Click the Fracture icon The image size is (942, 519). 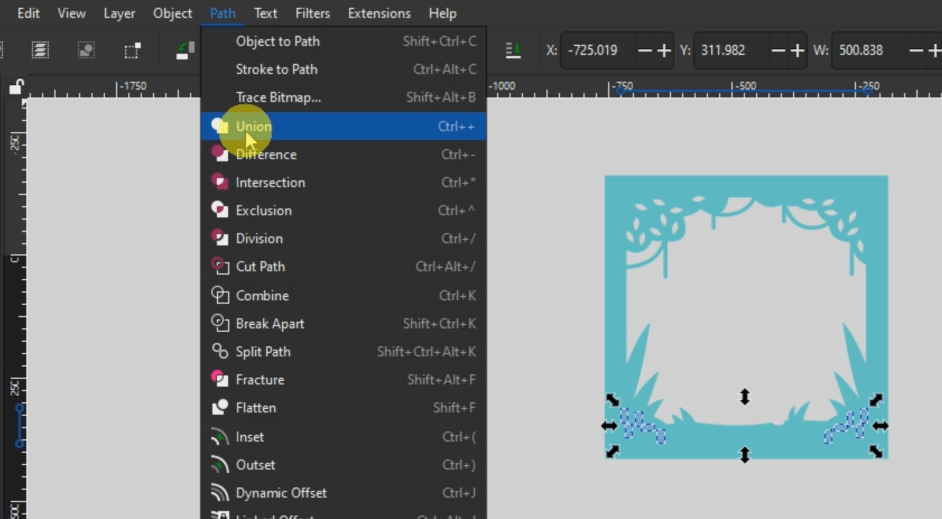219,379
